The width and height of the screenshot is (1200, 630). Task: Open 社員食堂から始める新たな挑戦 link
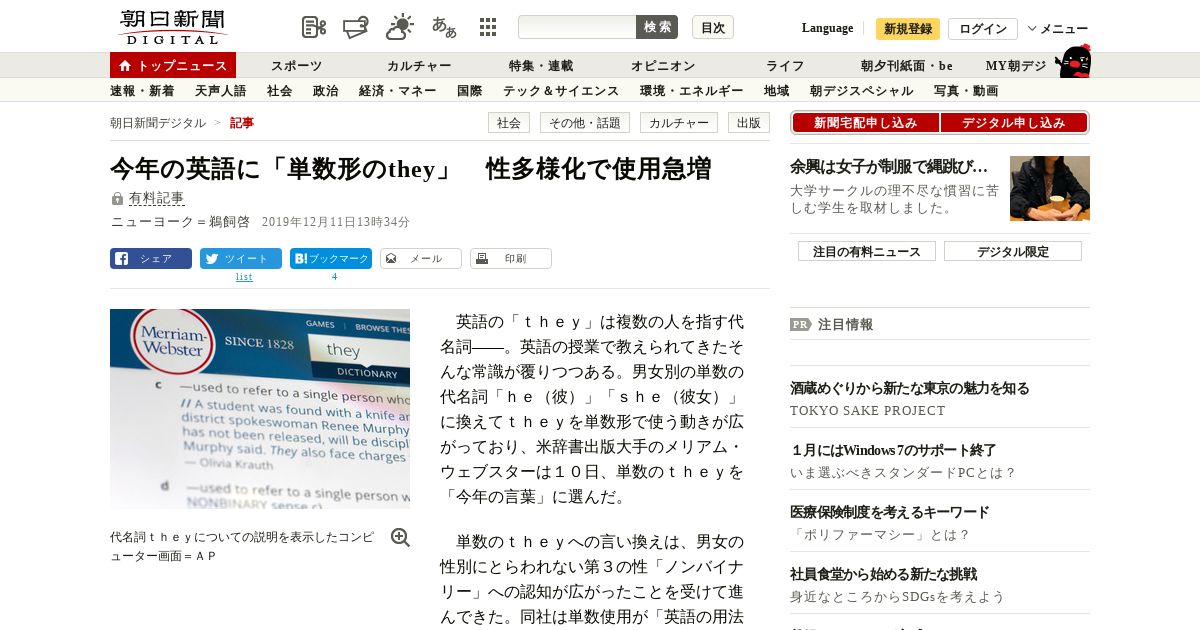(x=884, y=574)
